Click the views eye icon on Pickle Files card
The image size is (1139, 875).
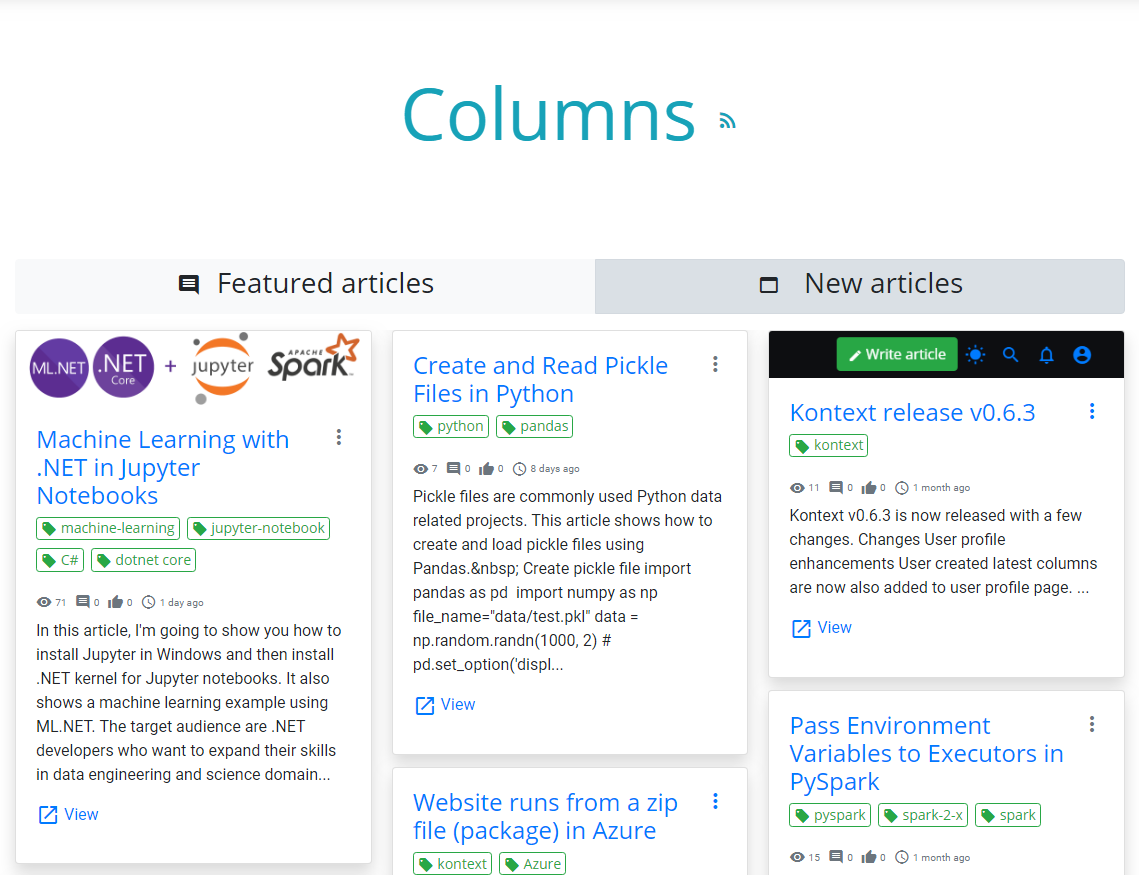click(421, 468)
